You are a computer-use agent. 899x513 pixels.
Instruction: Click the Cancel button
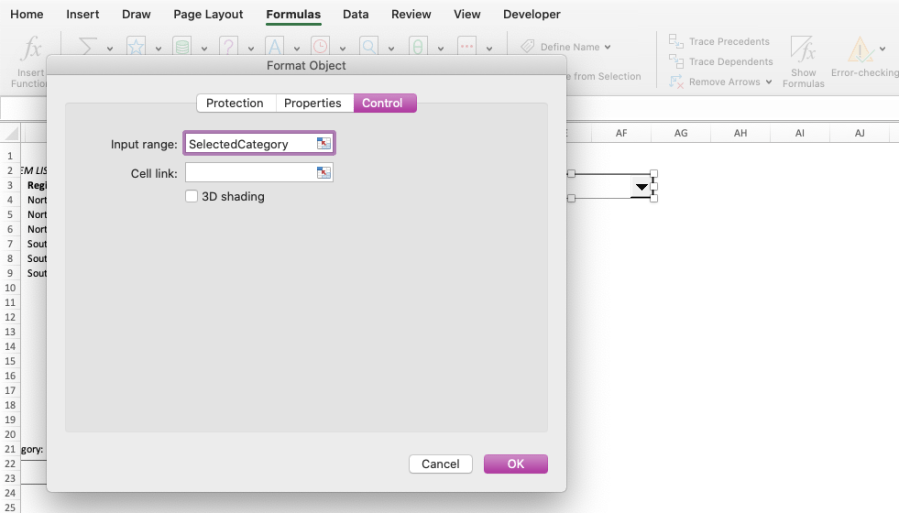coord(440,464)
